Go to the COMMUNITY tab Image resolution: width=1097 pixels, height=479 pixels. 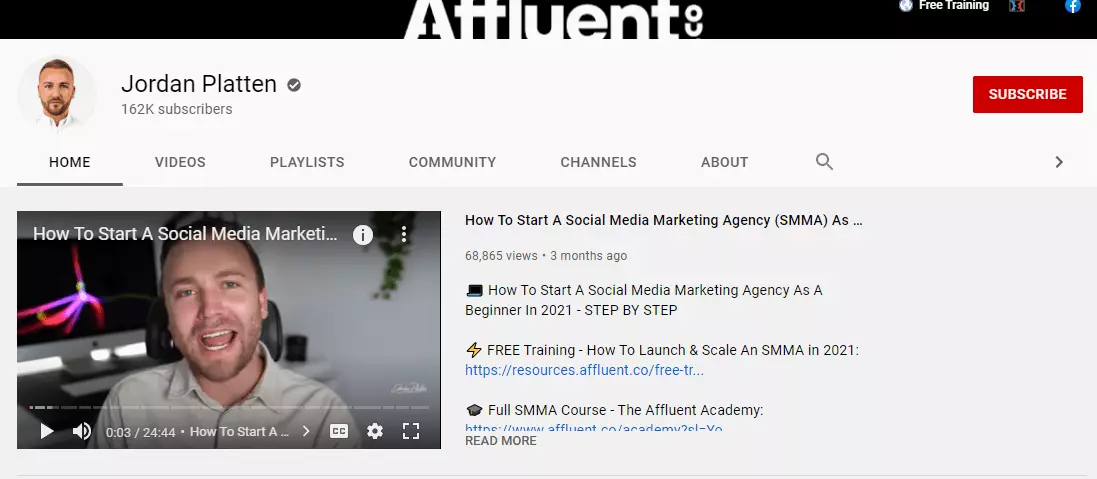[x=453, y=162]
